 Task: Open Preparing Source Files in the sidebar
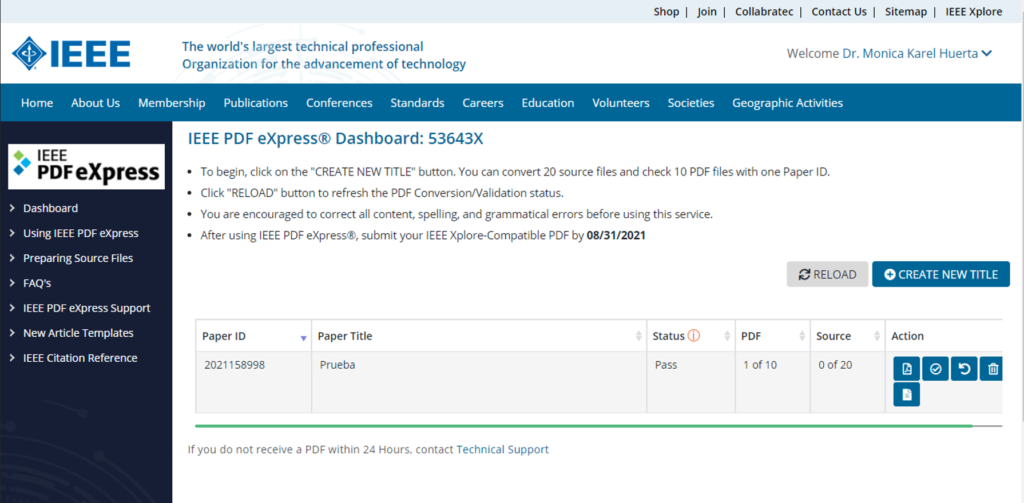pos(78,258)
